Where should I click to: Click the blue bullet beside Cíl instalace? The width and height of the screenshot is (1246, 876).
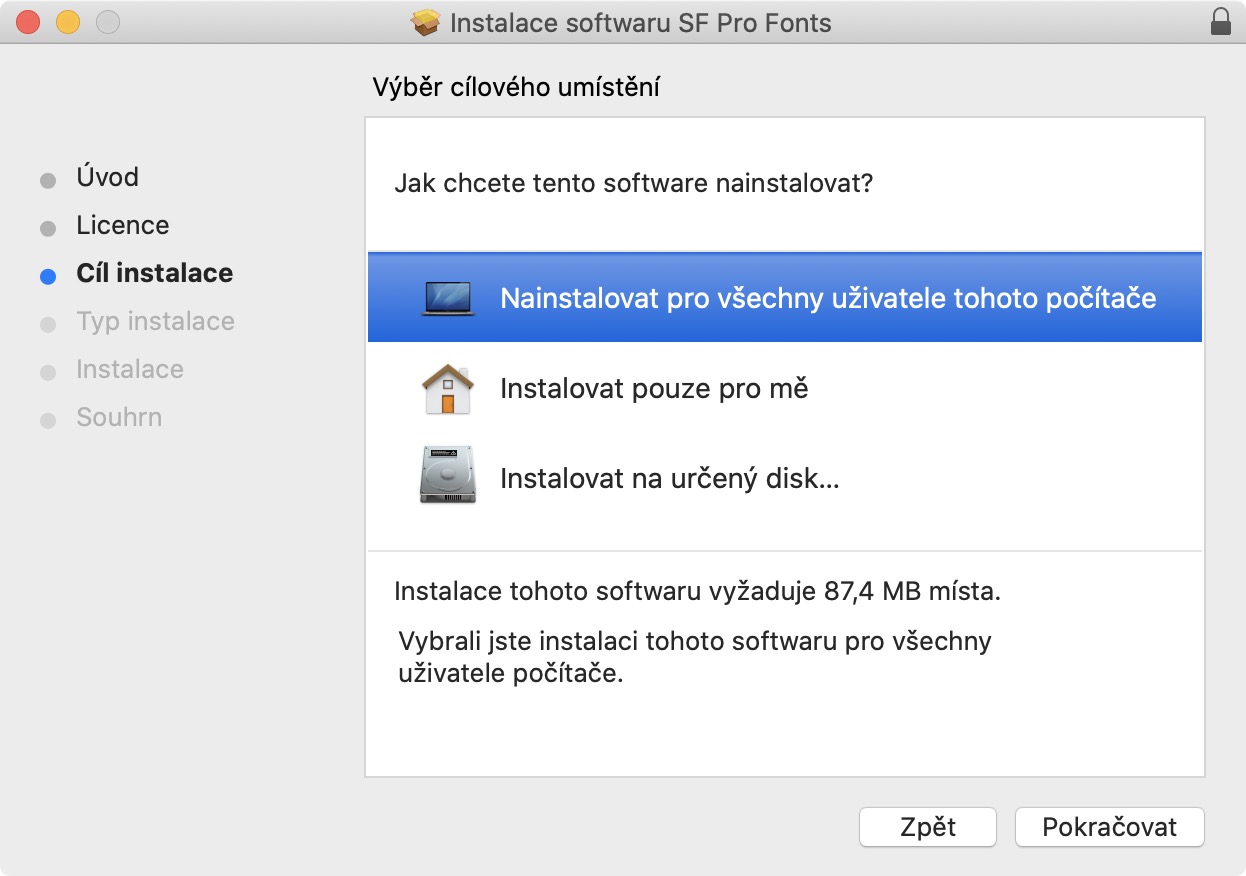(48, 277)
